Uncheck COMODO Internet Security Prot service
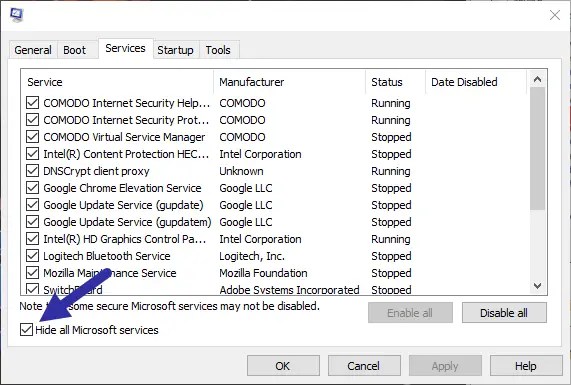This screenshot has height=385, width=571. pos(32,120)
